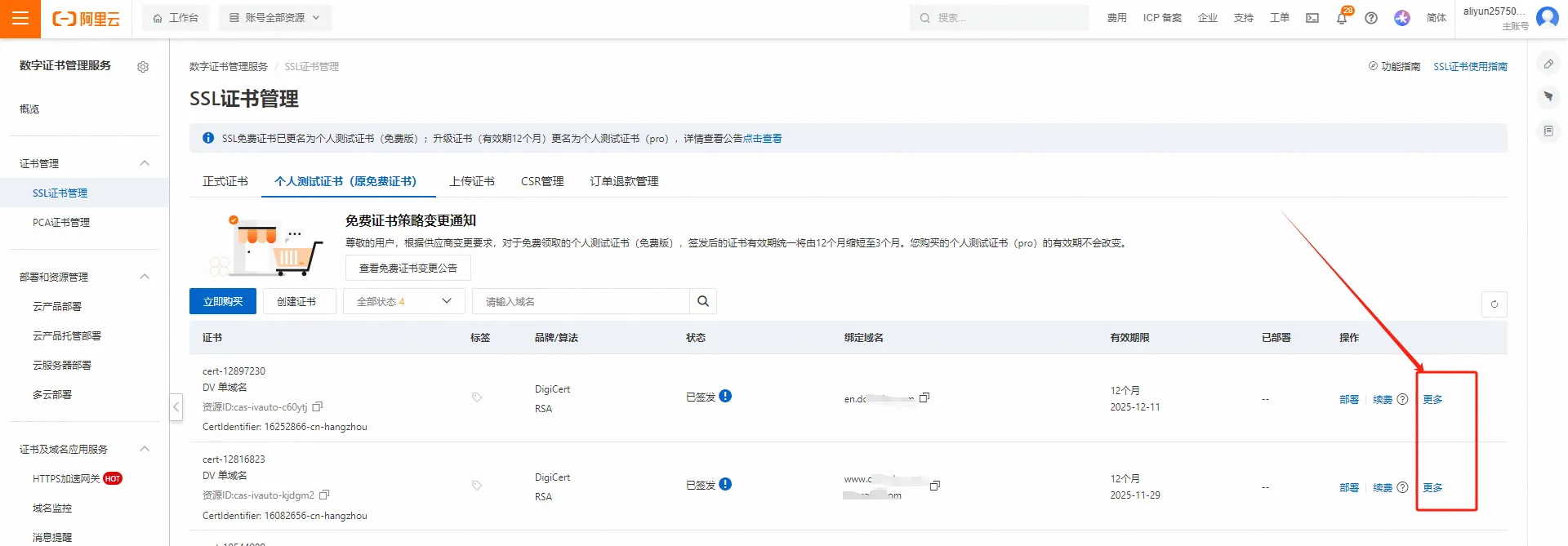This screenshot has width=1568, height=546.
Task: Collapse the left sidebar panel
Action: coord(176,406)
